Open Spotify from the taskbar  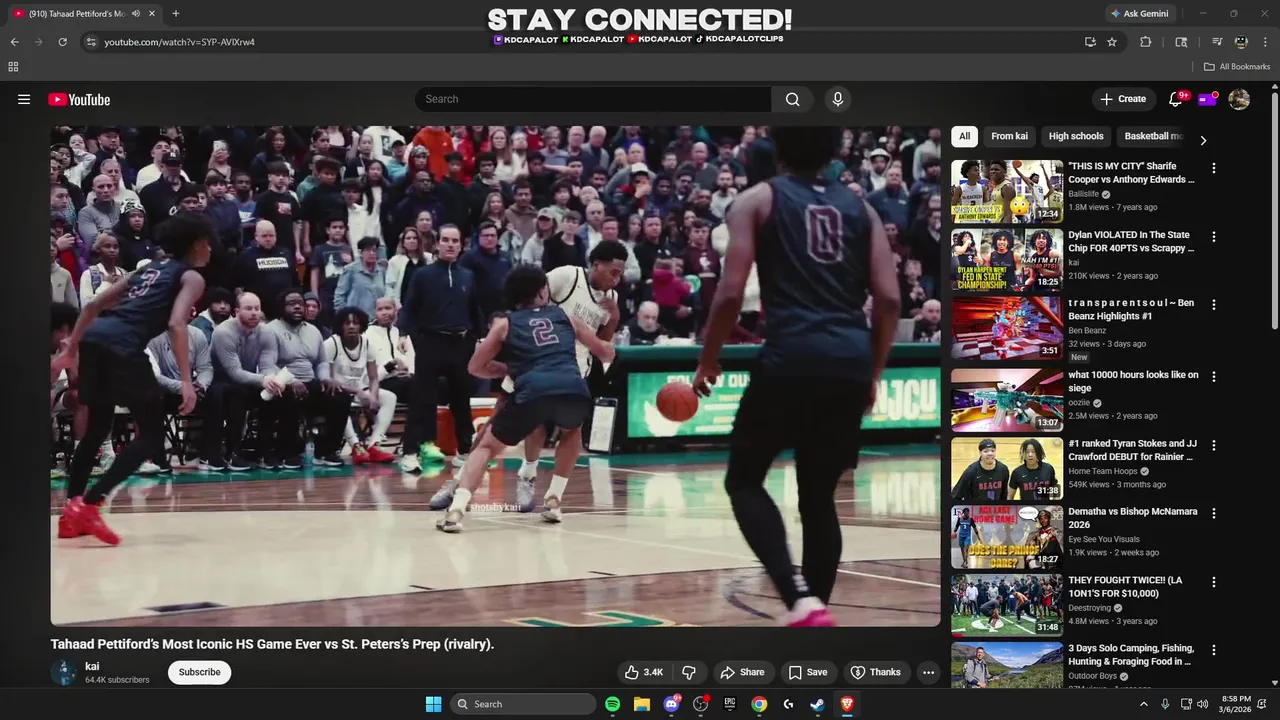(x=612, y=704)
